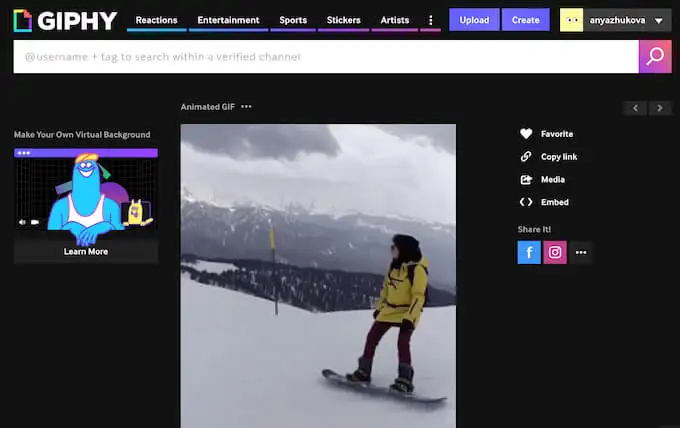Viewport: 680px width, 428px height.
Task: Focus the GIPHY search field
Action: pos(326,57)
